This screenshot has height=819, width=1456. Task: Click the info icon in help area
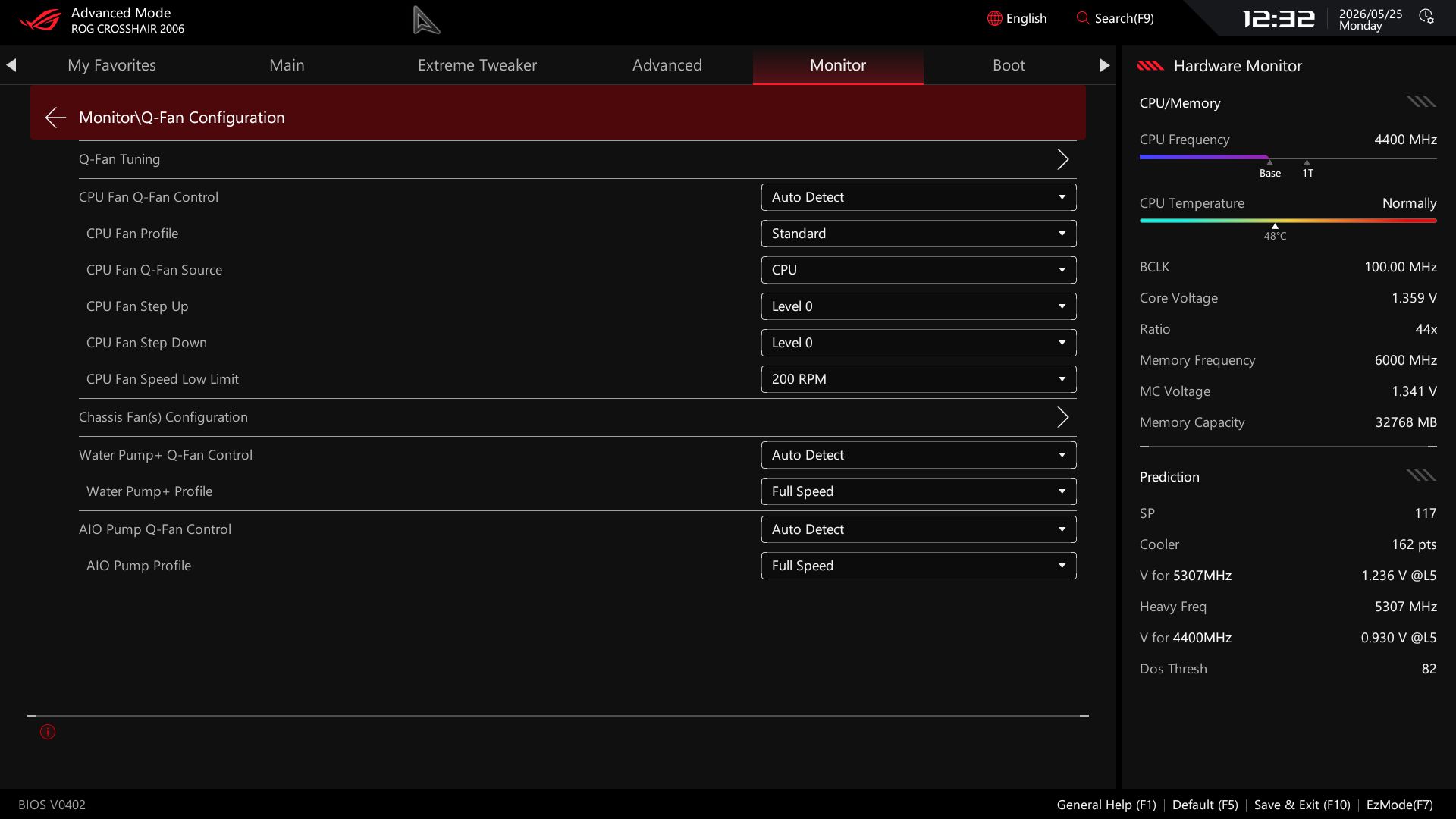point(48,732)
